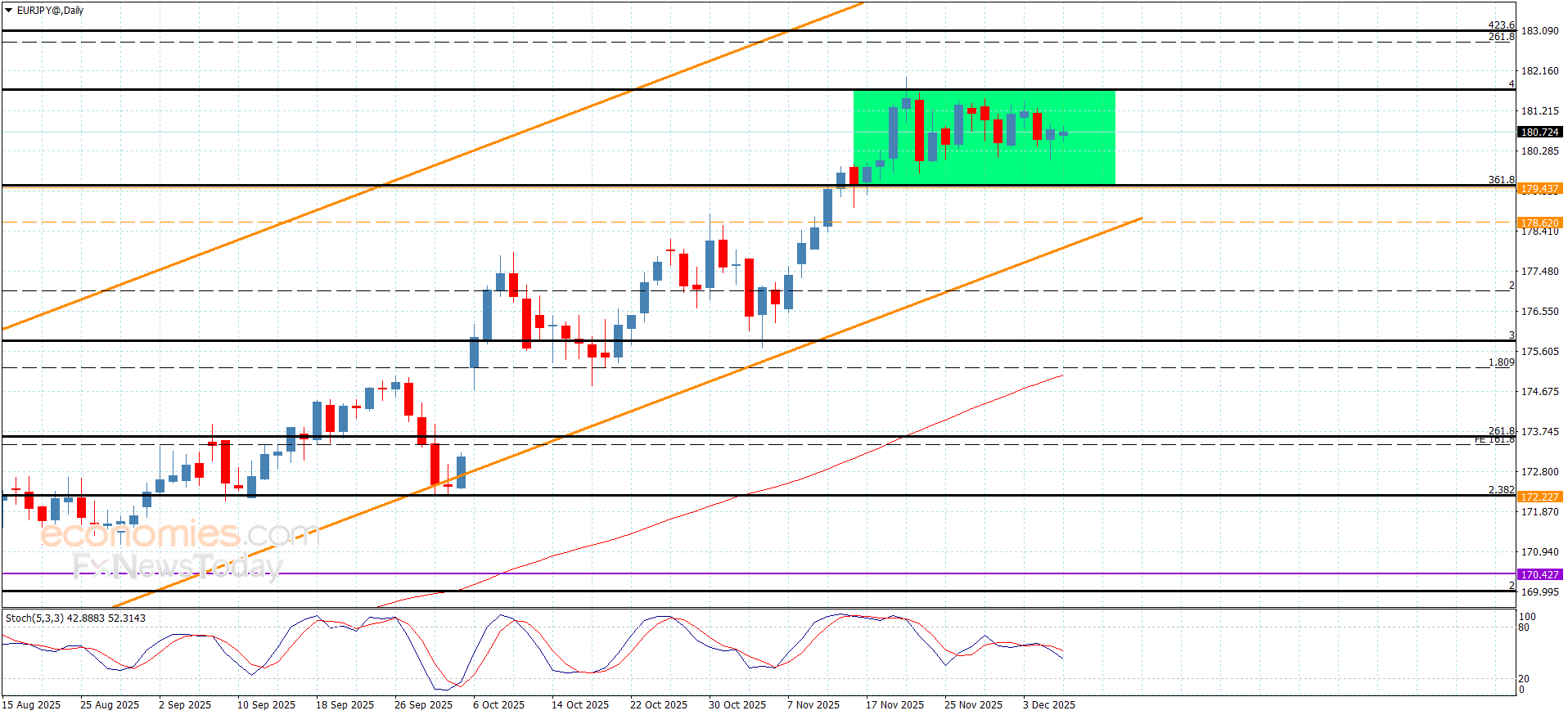
Task: Click the 7 Nov 2025 date label
Action: tap(813, 705)
